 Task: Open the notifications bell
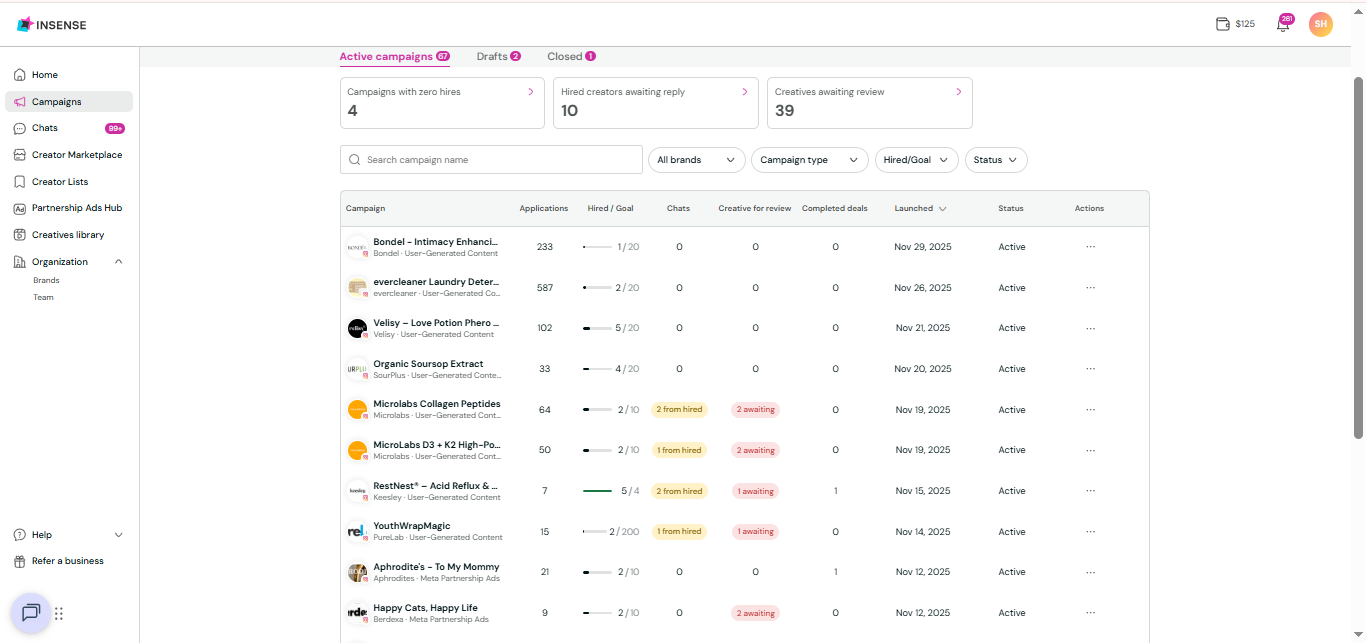(1283, 24)
